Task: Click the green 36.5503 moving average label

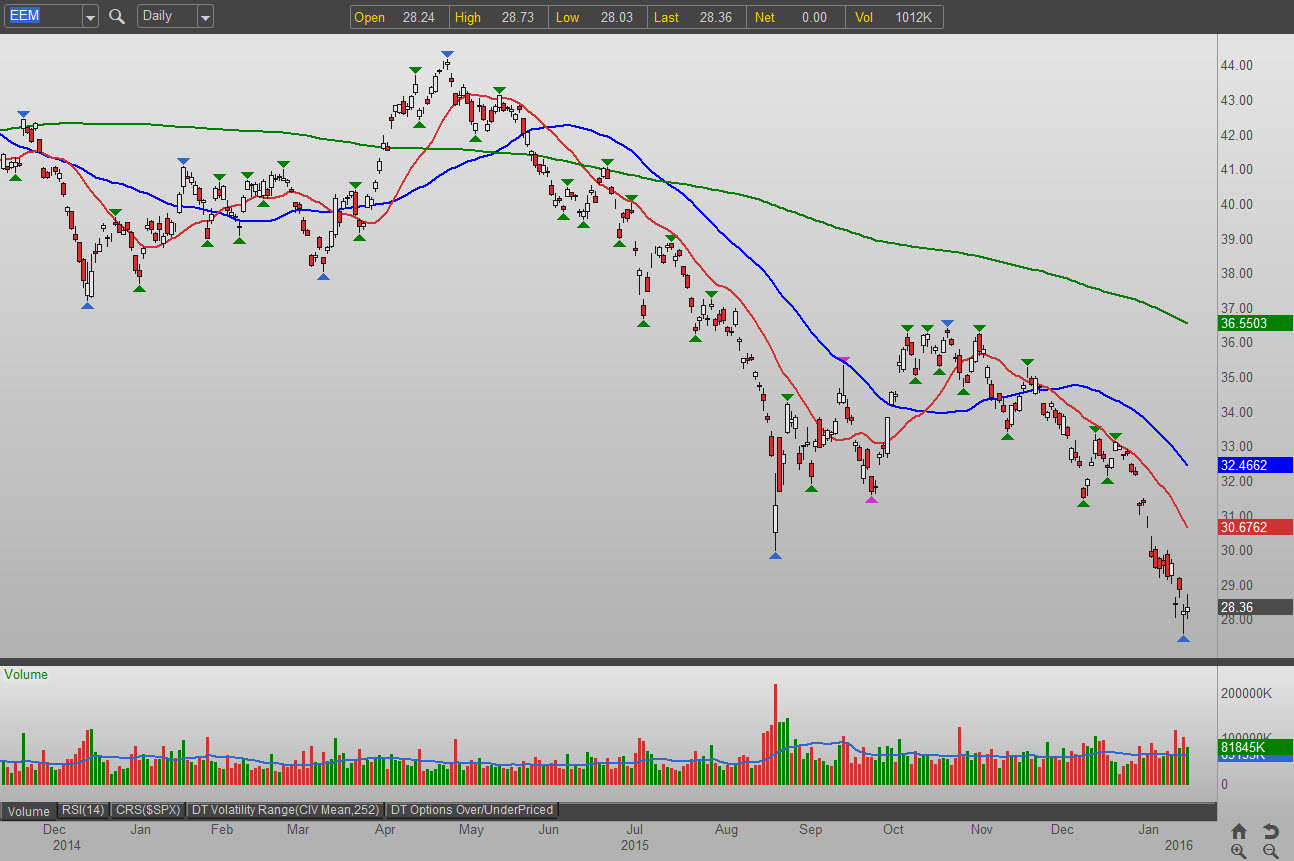Action: coord(1255,323)
